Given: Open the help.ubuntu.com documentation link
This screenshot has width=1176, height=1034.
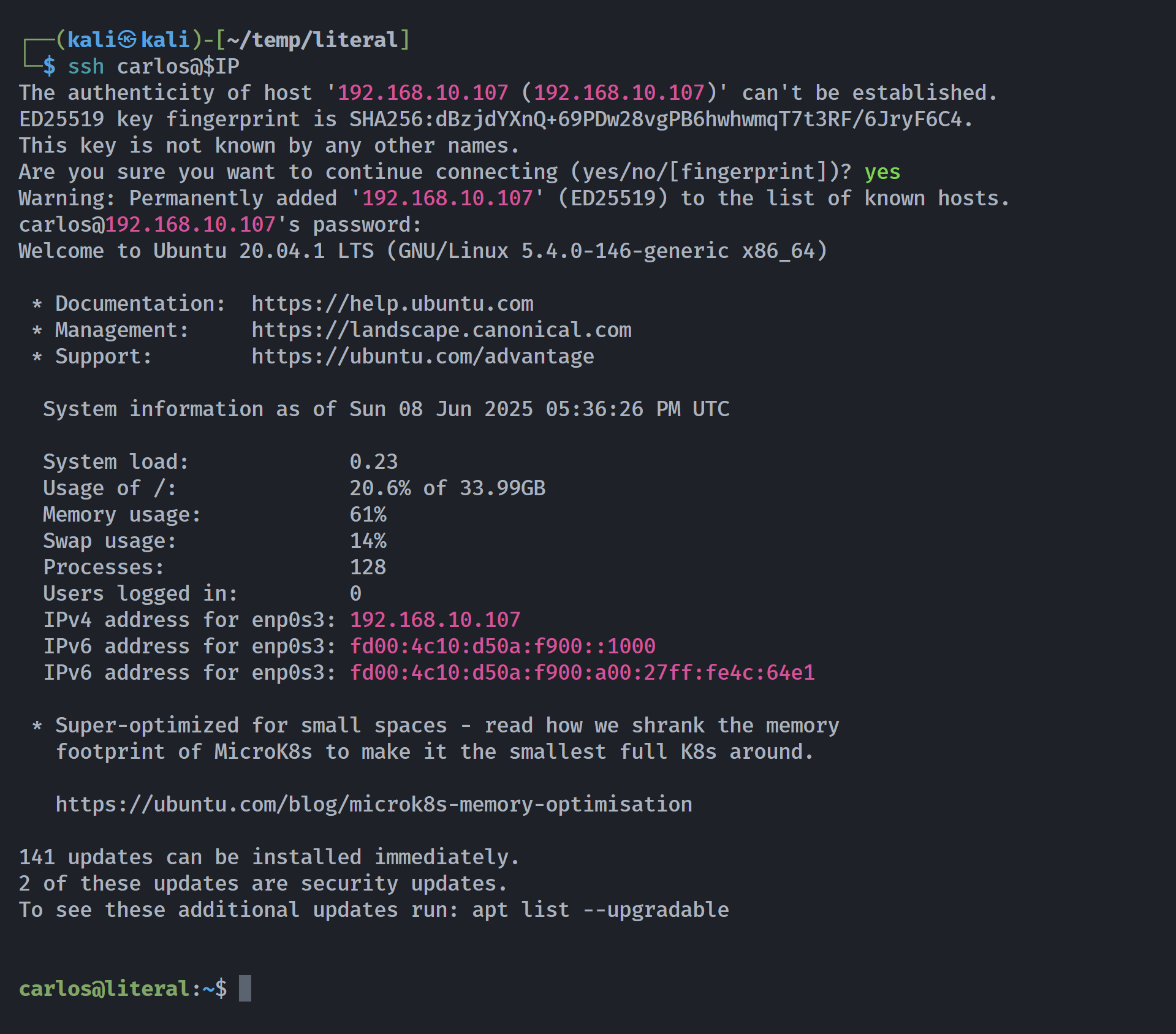Looking at the screenshot, I should tap(392, 303).
